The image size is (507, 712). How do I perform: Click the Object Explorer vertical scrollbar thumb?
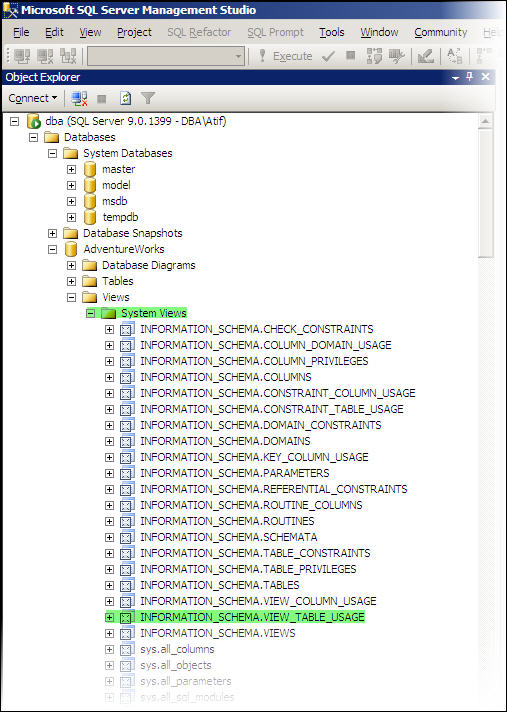coord(486,193)
